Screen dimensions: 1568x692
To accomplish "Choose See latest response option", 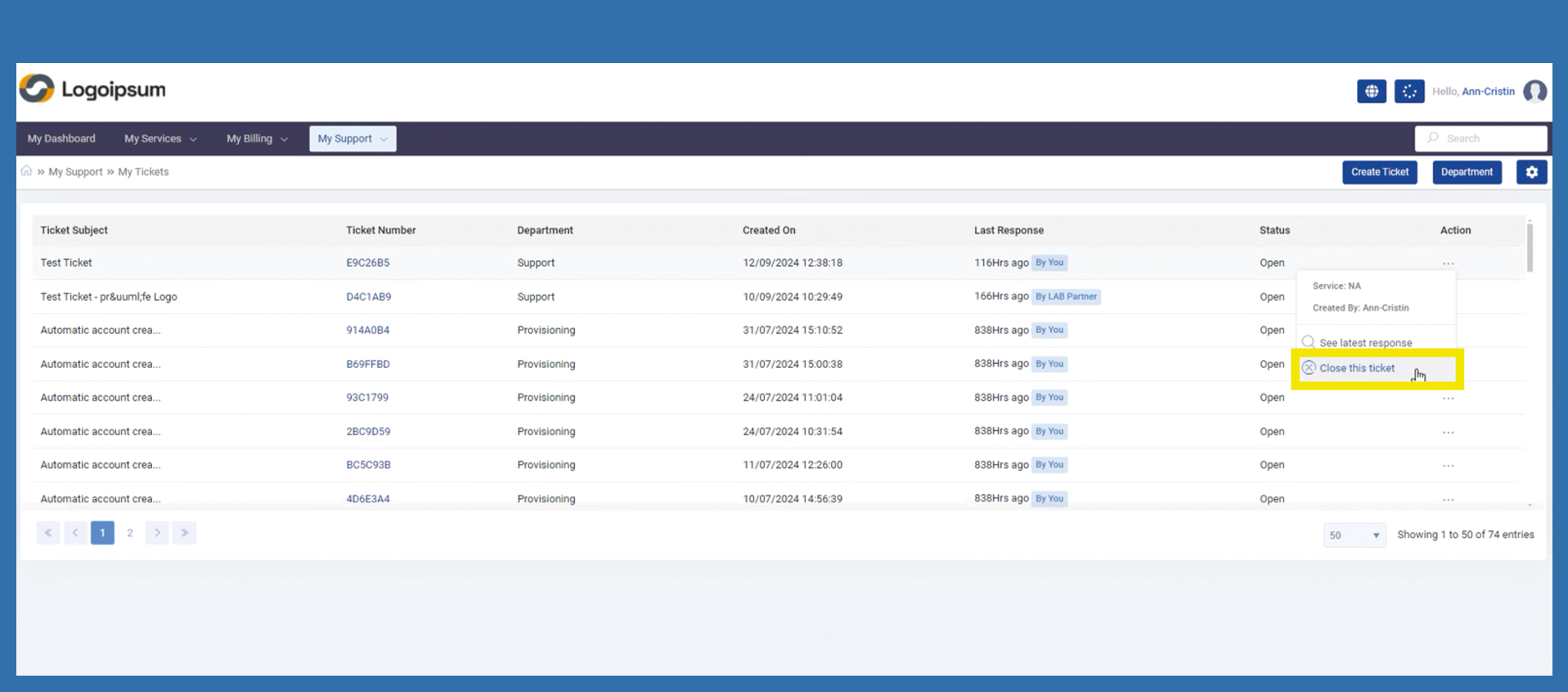I will [1364, 343].
